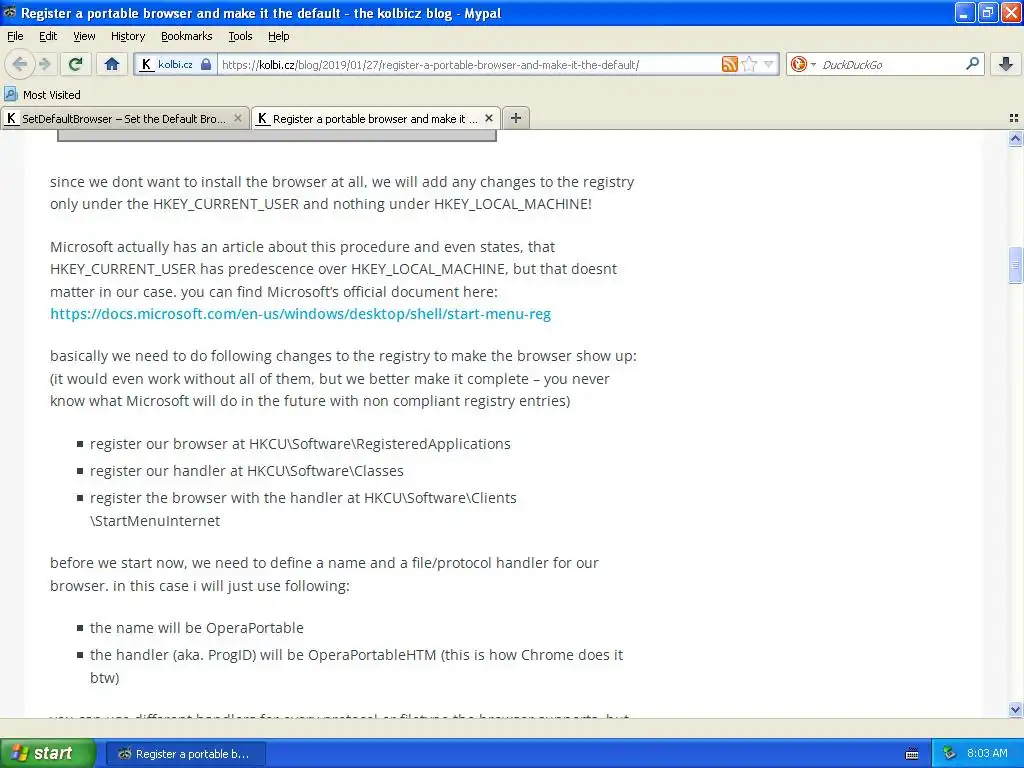Open the File menu
The height and width of the screenshot is (768, 1024).
15,36
